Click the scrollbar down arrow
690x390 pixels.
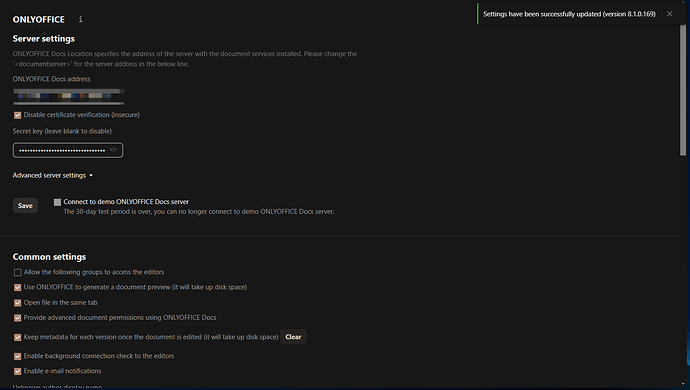[x=683, y=385]
